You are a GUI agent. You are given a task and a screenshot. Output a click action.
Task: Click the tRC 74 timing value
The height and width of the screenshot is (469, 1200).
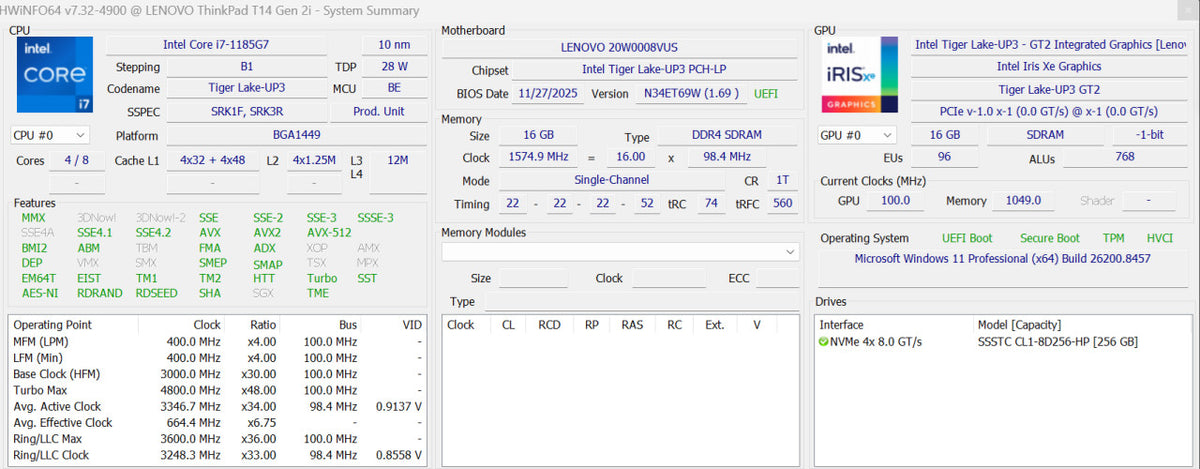pos(712,204)
